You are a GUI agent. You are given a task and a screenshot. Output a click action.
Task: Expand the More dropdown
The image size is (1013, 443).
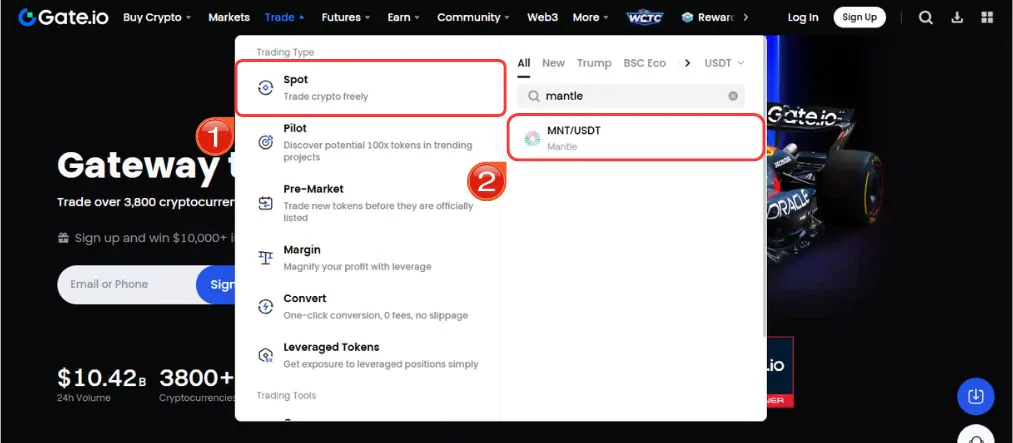pyautogui.click(x=590, y=17)
